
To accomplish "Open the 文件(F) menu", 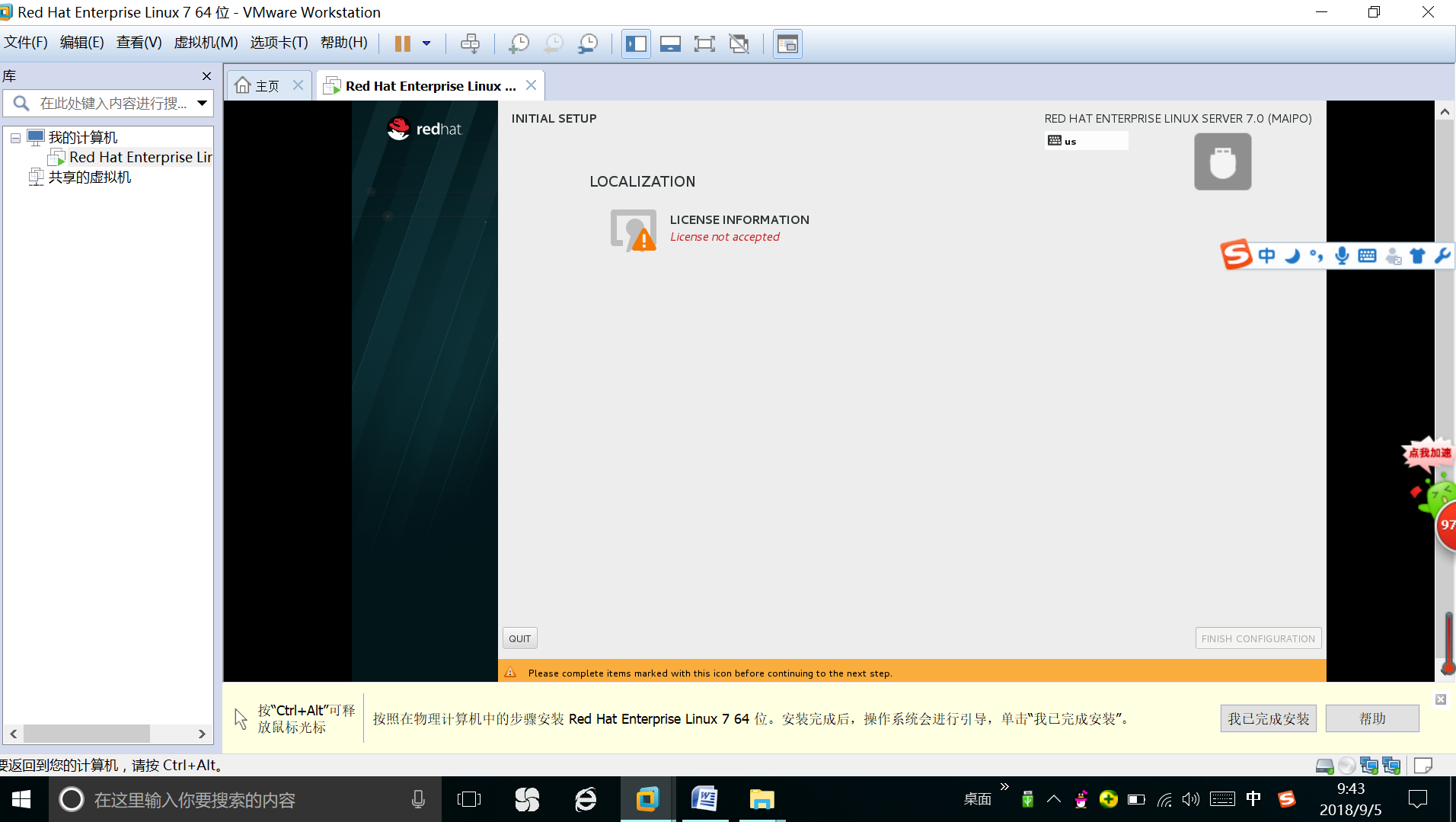I will (26, 43).
